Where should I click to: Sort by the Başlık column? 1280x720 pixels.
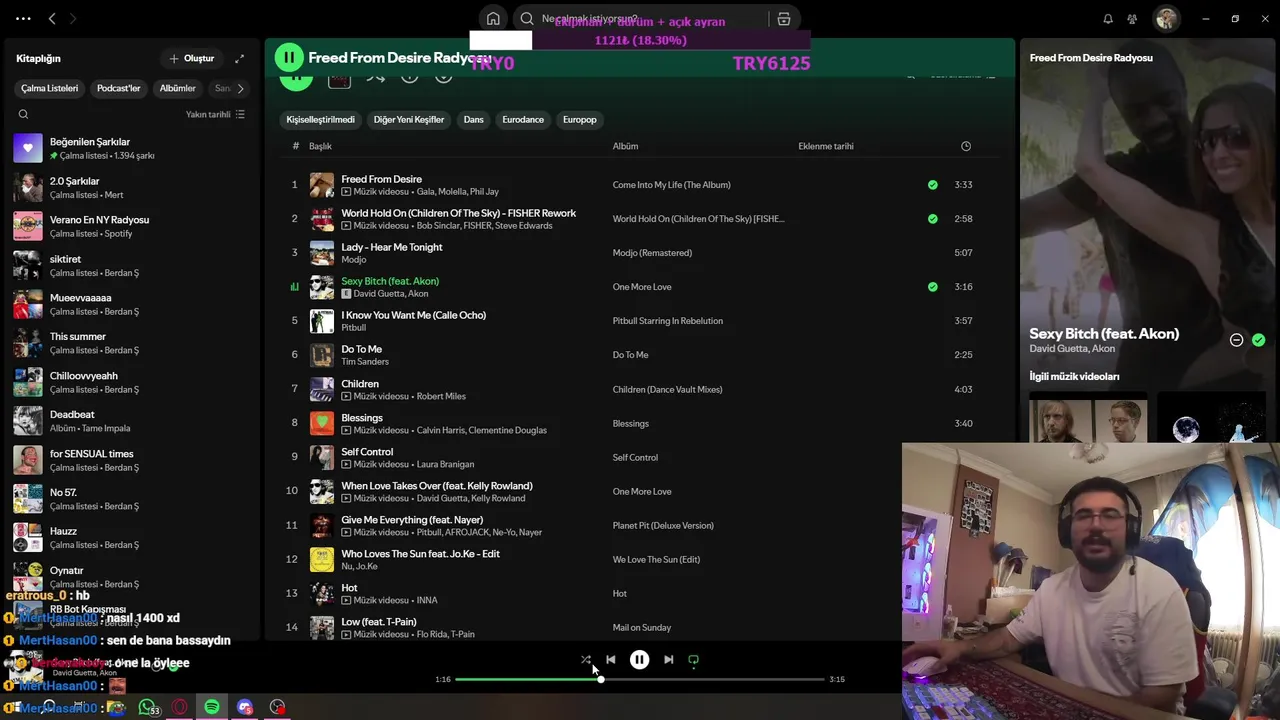(320, 146)
